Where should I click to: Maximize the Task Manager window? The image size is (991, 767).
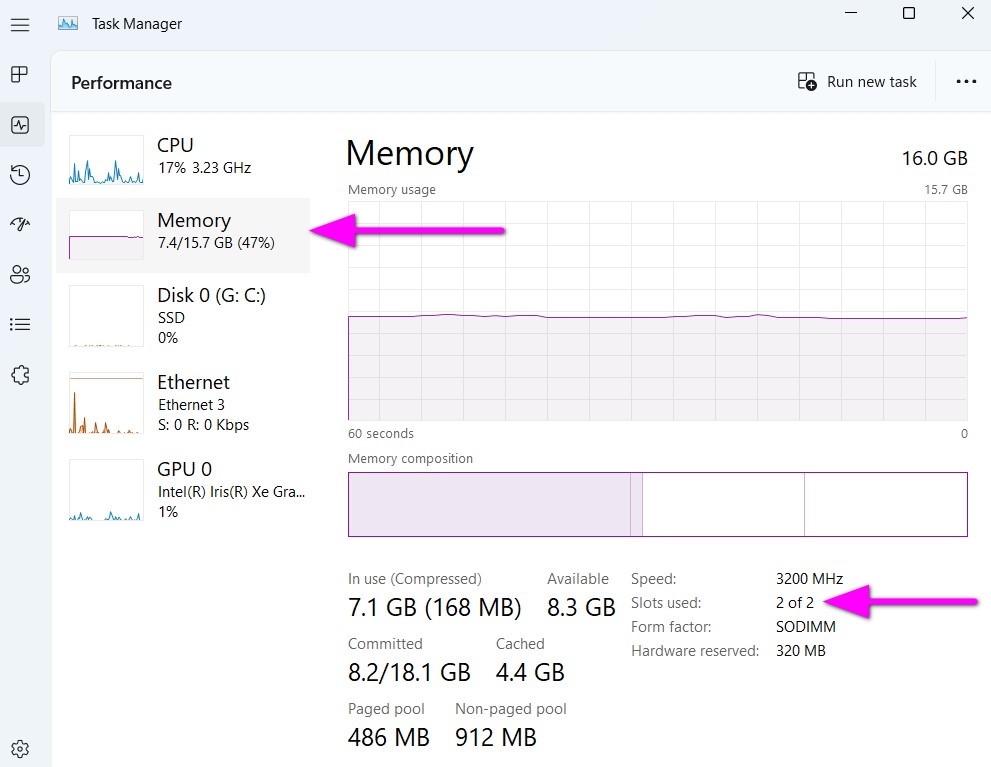[x=909, y=13]
